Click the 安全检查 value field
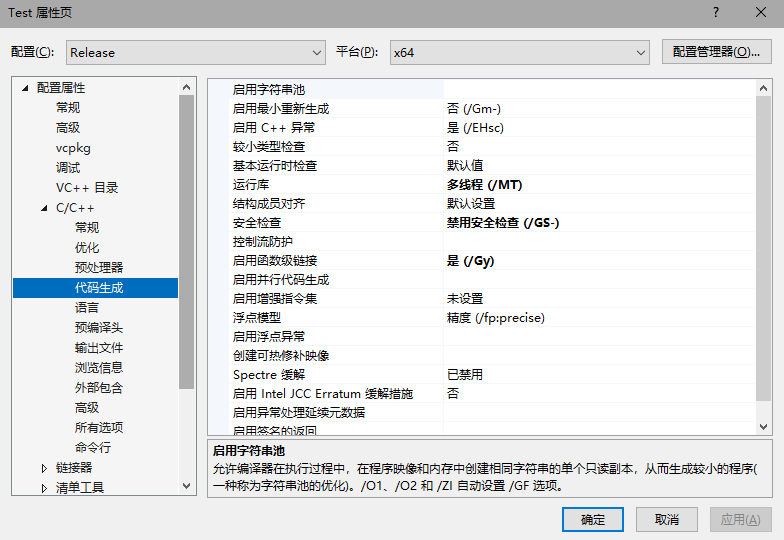The height and width of the screenshot is (540, 784). (598, 223)
